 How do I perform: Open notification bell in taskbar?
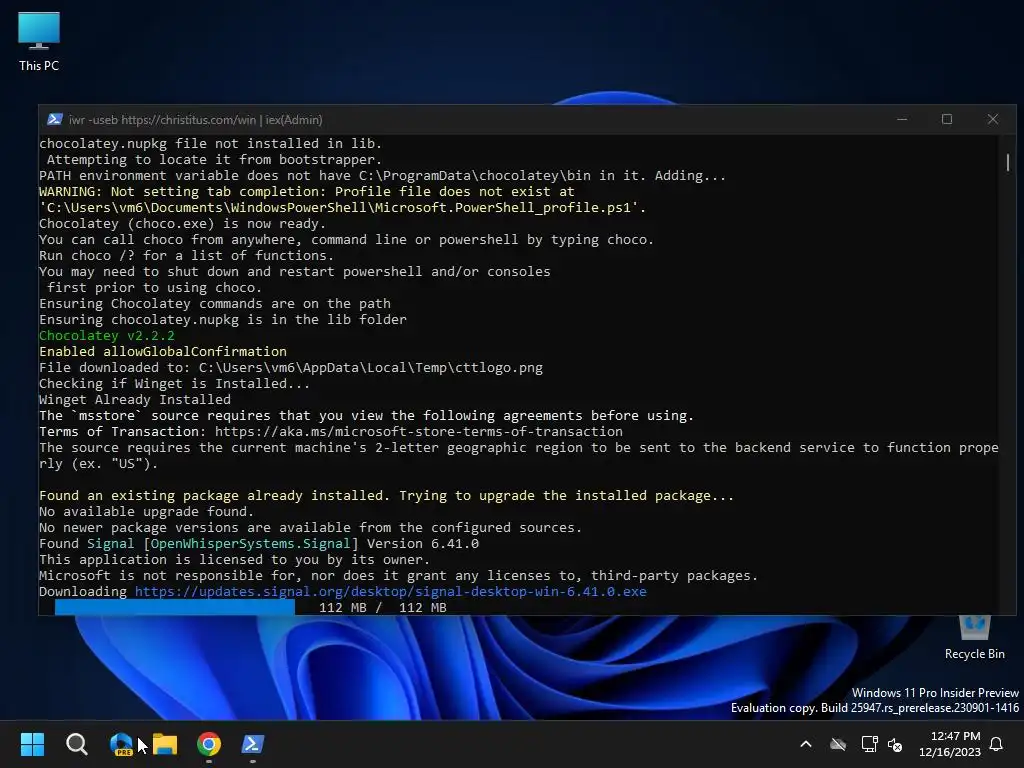point(997,744)
